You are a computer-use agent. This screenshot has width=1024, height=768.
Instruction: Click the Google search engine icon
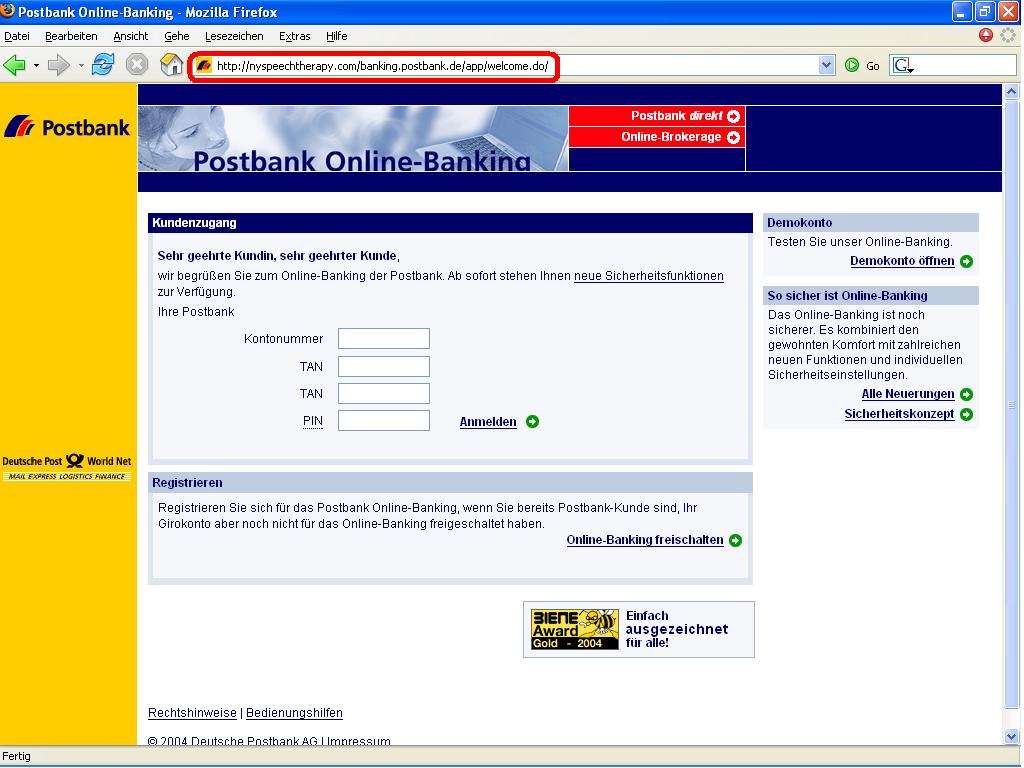(x=902, y=65)
